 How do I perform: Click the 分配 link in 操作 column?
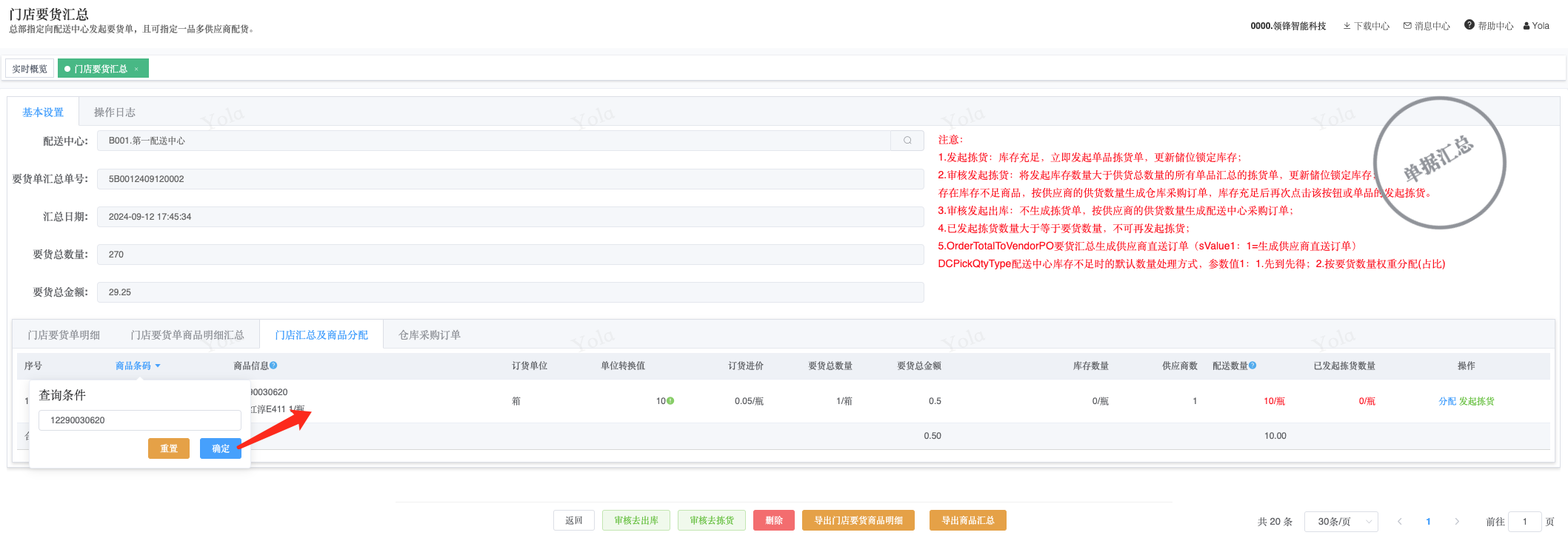(1447, 401)
